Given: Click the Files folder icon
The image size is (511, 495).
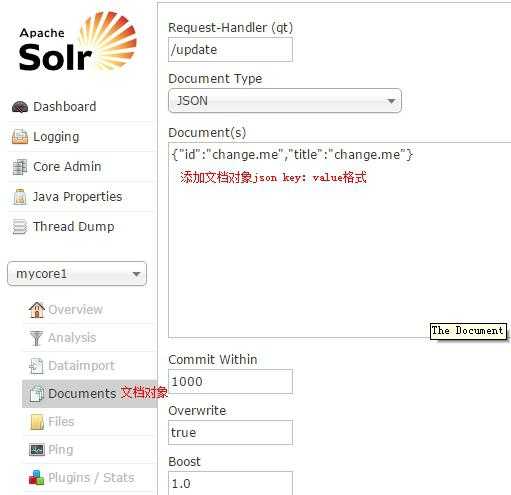Looking at the screenshot, I should click(37, 422).
